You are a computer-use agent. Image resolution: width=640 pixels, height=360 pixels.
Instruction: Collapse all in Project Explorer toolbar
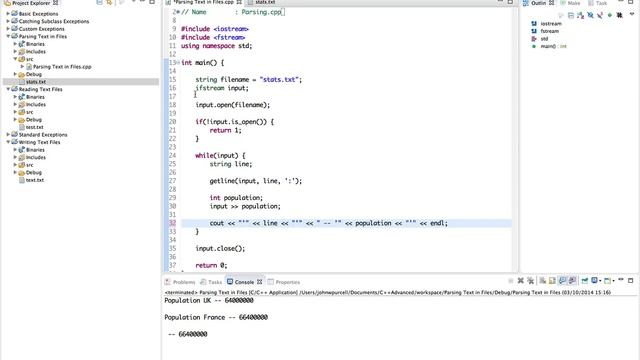pos(99,2)
